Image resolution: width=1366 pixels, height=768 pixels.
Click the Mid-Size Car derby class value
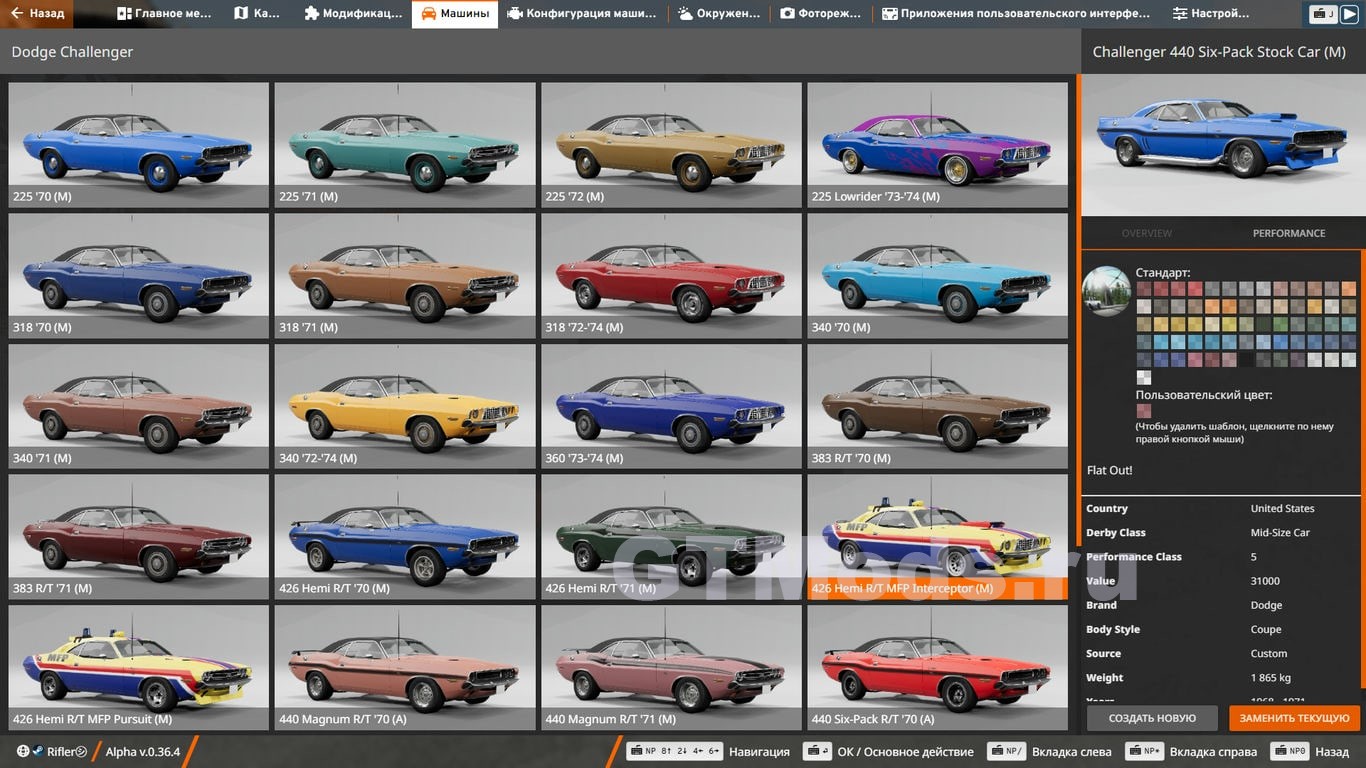(x=1280, y=533)
